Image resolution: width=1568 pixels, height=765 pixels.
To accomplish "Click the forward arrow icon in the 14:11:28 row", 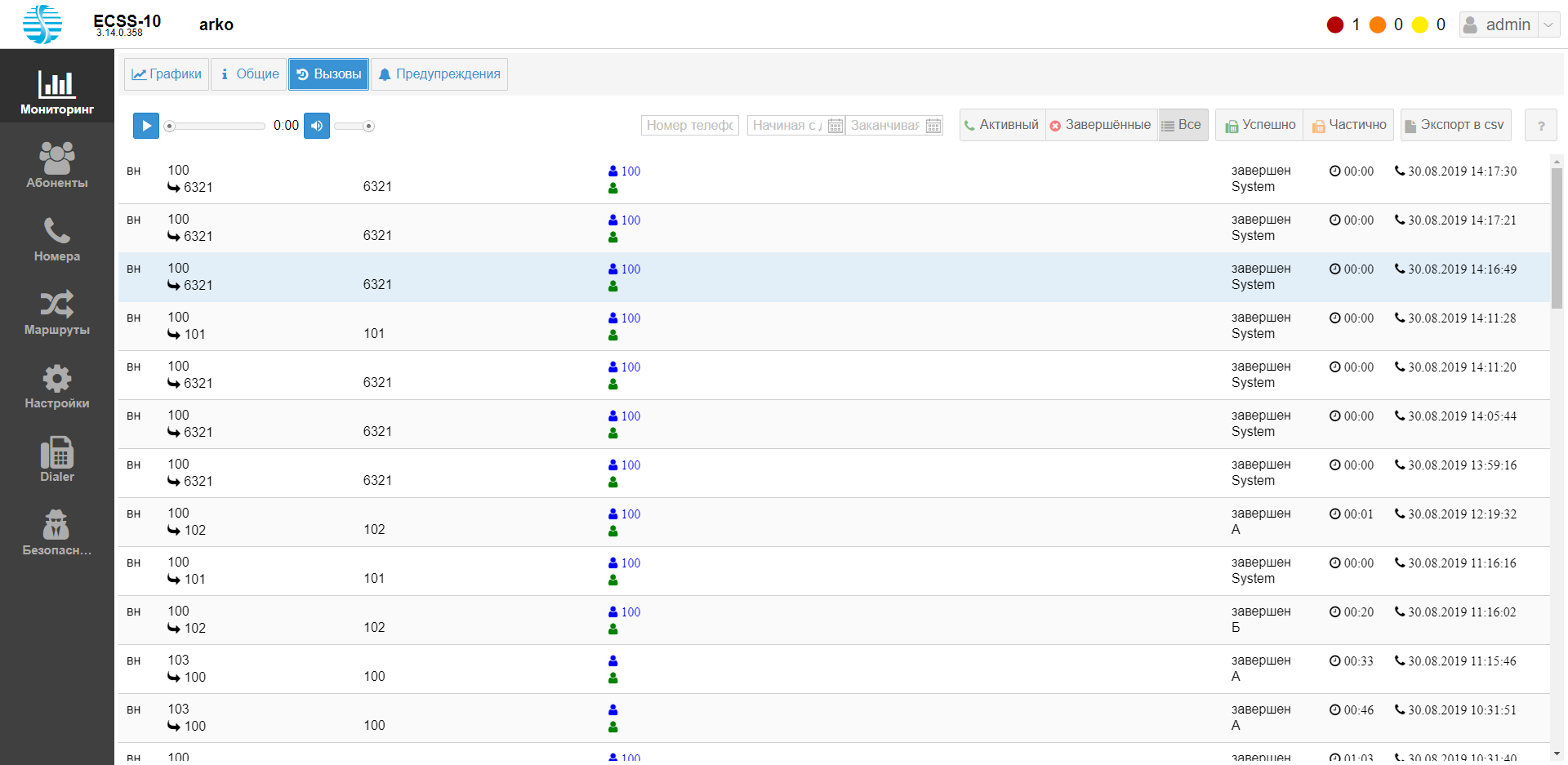I will pyautogui.click(x=174, y=335).
